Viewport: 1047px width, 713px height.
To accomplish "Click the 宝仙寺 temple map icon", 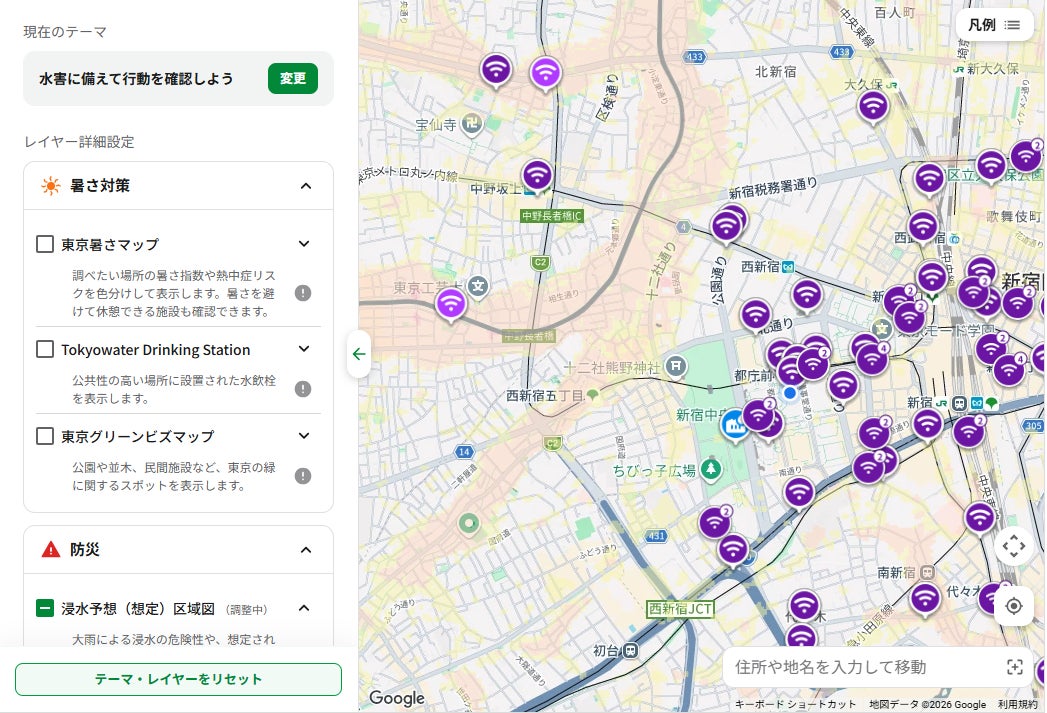I will point(473,123).
